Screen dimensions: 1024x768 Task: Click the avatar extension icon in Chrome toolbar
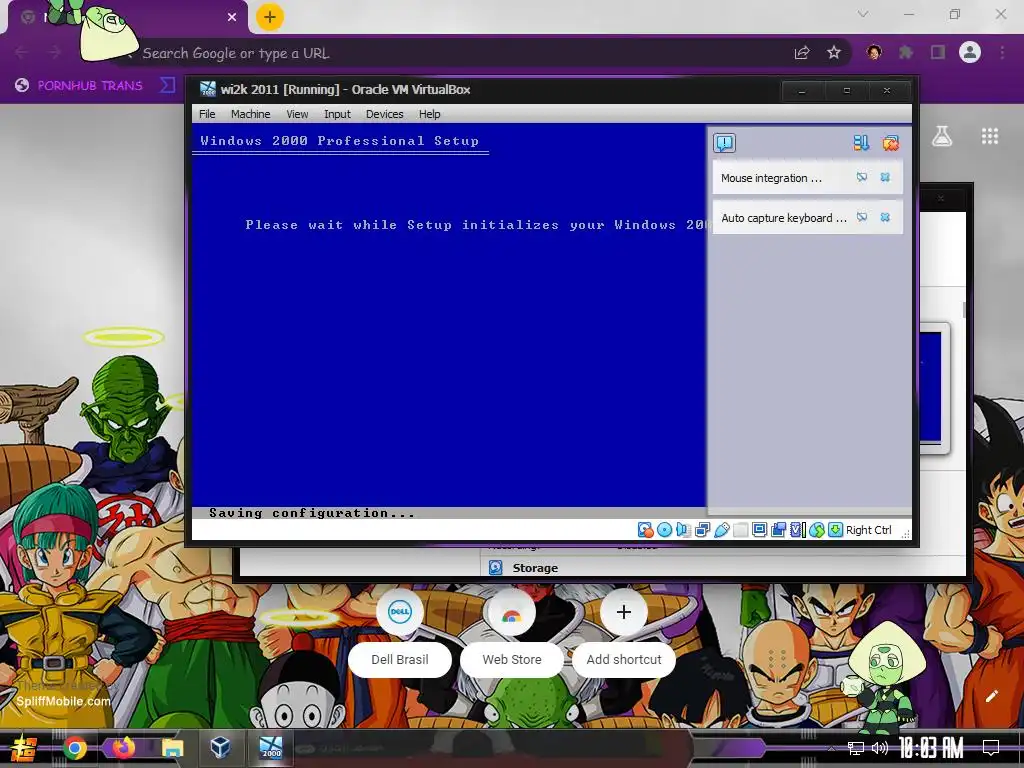coord(874,52)
